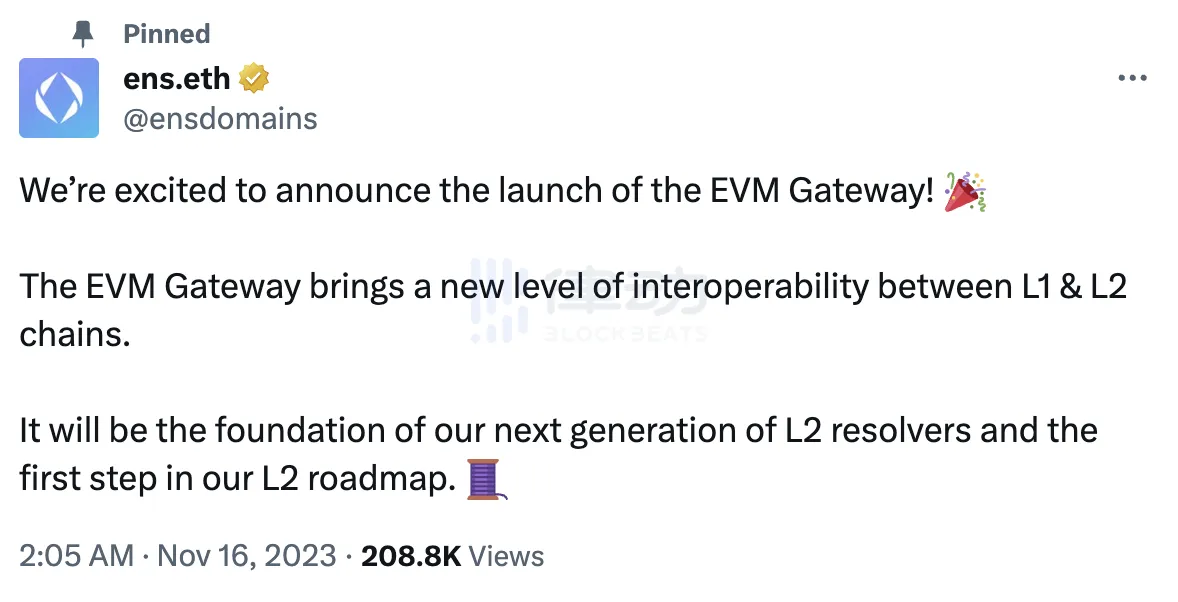1178x602 pixels.
Task: Open the three-dot more options menu
Action: 1131,78
